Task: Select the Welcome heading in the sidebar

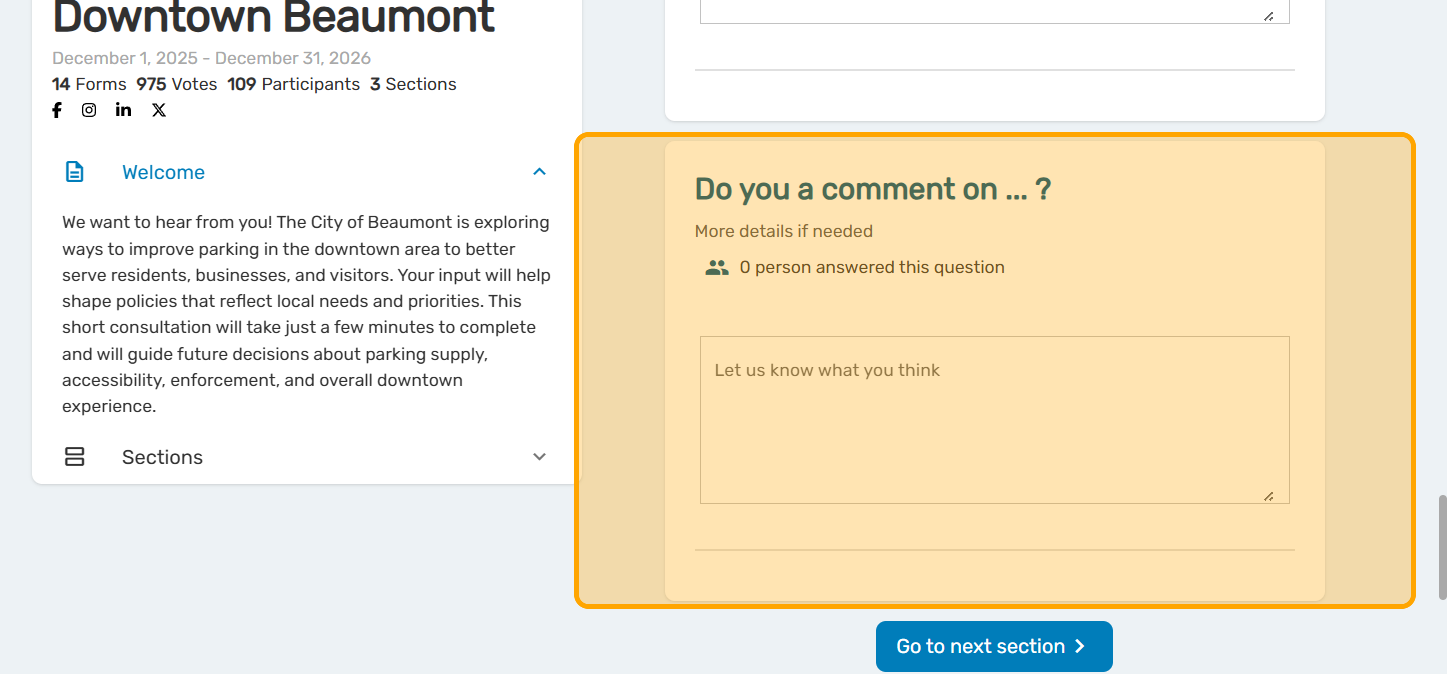Action: tap(163, 172)
